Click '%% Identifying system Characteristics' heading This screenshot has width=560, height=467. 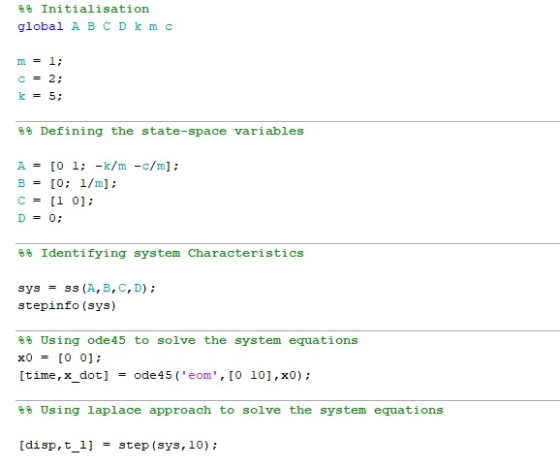point(161,253)
